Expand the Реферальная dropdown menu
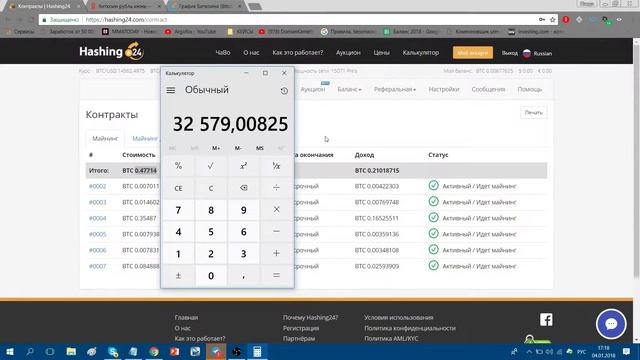Viewport: 640px width, 360px height. point(395,89)
